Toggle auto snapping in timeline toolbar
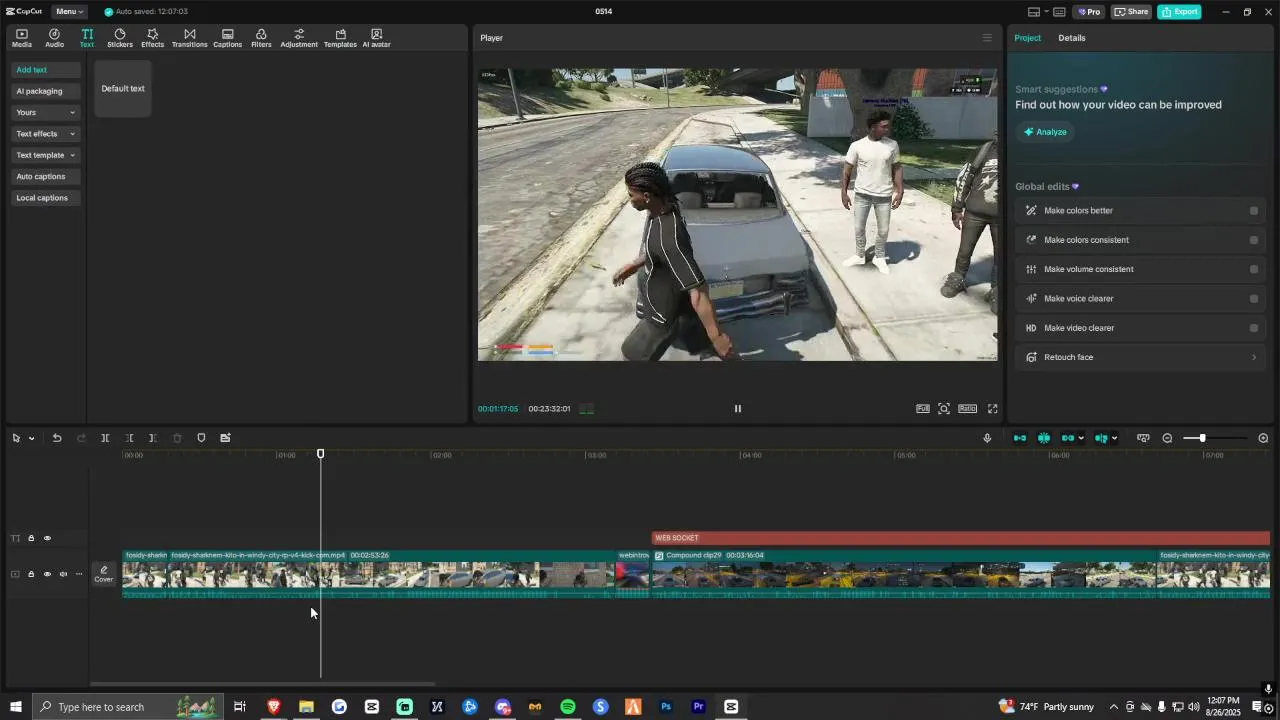This screenshot has width=1280, height=720. [x=1044, y=438]
